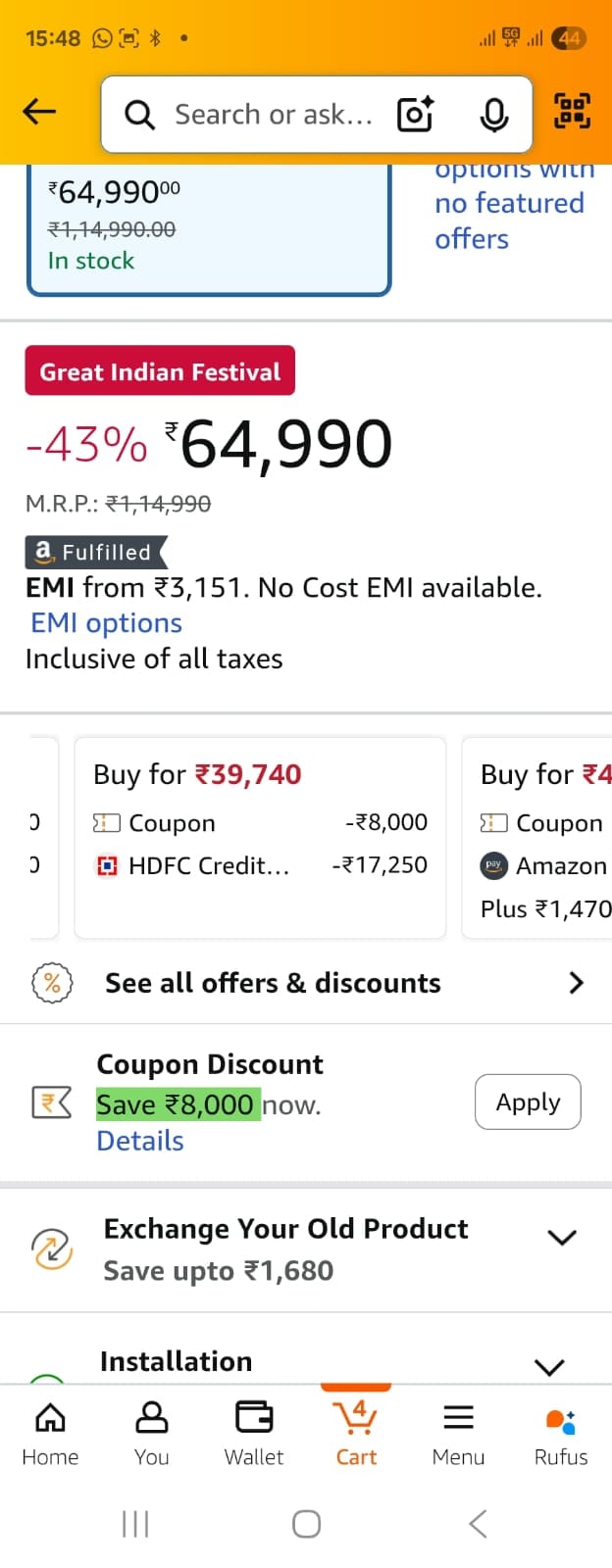
Task: Apply the ₹8,000 coupon discount
Action: 528,1102
